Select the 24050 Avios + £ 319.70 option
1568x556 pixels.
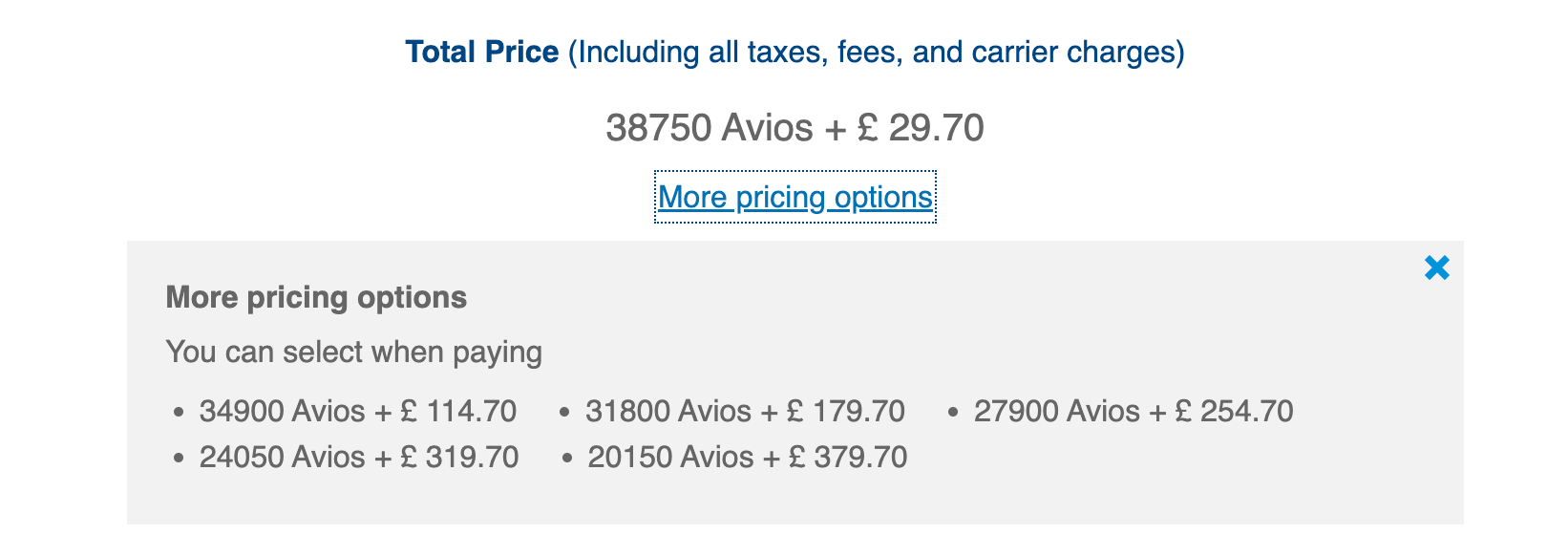358,458
